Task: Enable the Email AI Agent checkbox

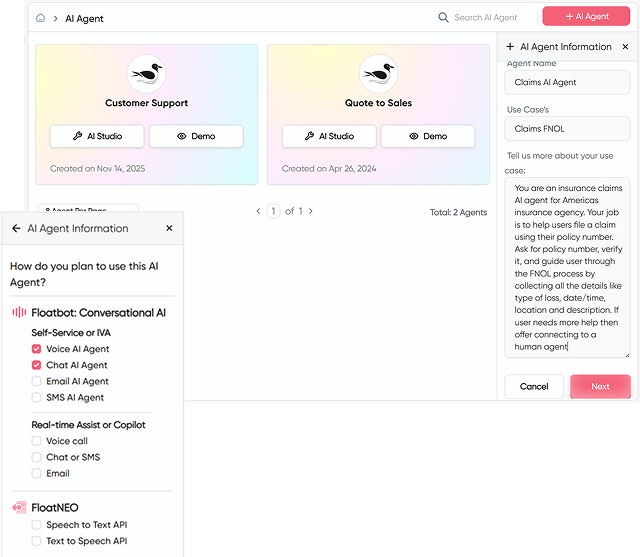Action: click(37, 381)
